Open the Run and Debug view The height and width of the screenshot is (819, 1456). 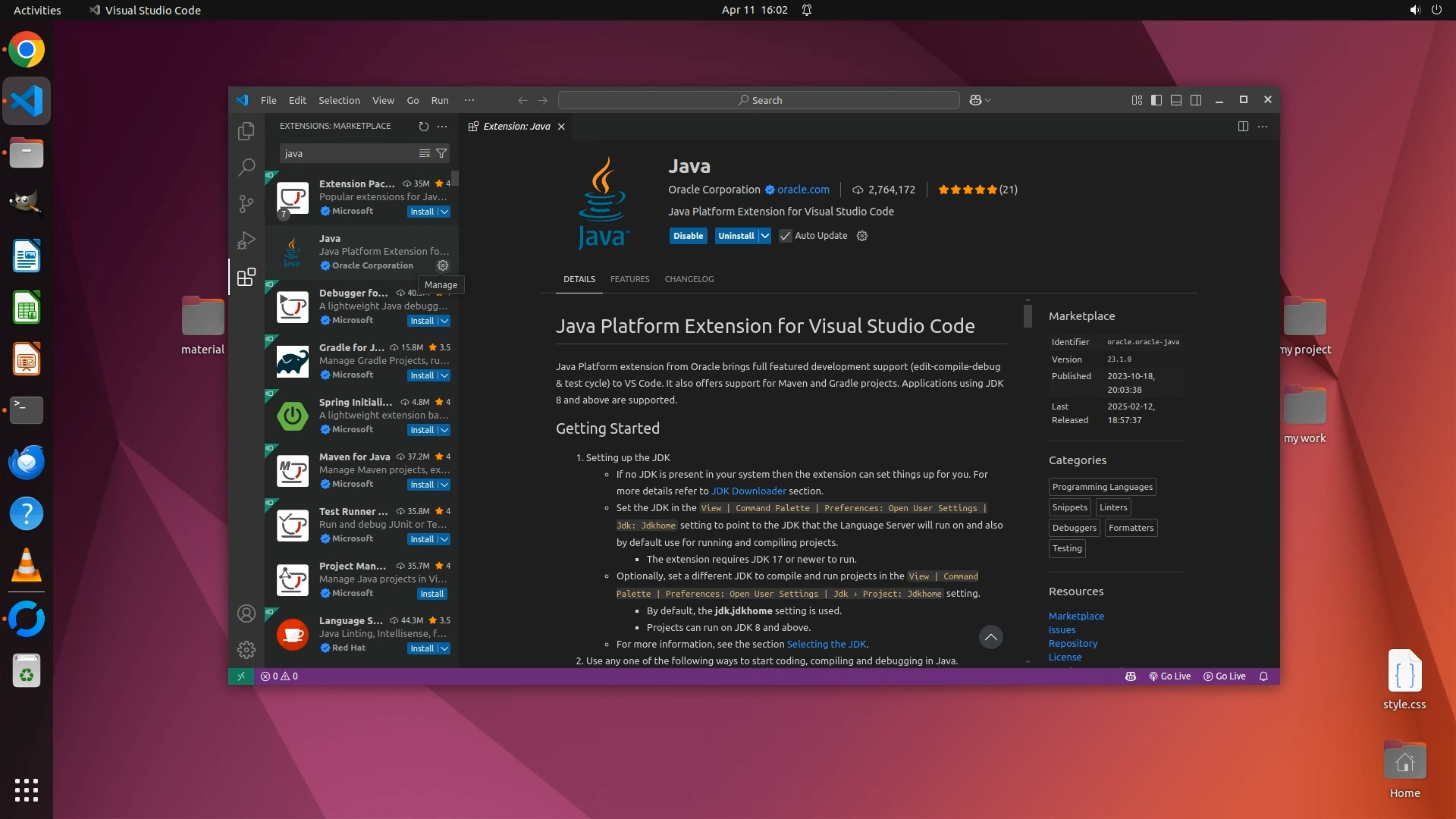246,240
